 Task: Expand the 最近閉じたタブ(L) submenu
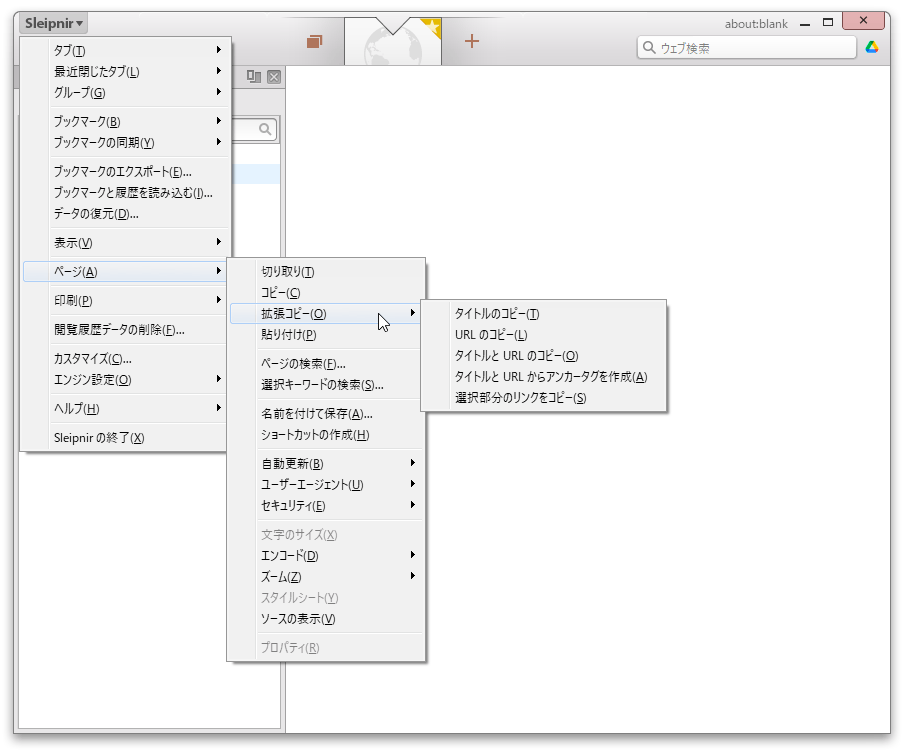[x=126, y=71]
